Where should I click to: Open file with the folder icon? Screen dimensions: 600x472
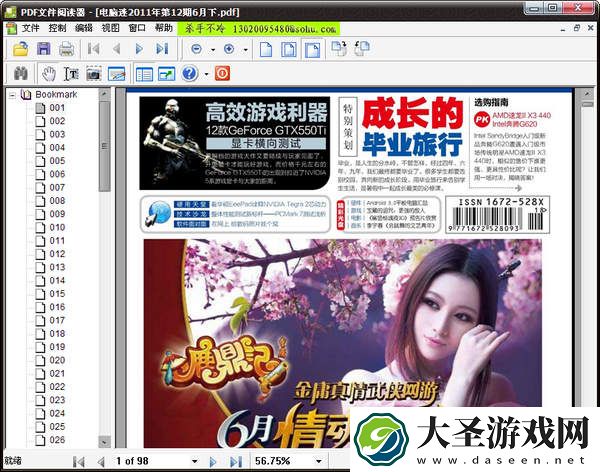(20, 49)
